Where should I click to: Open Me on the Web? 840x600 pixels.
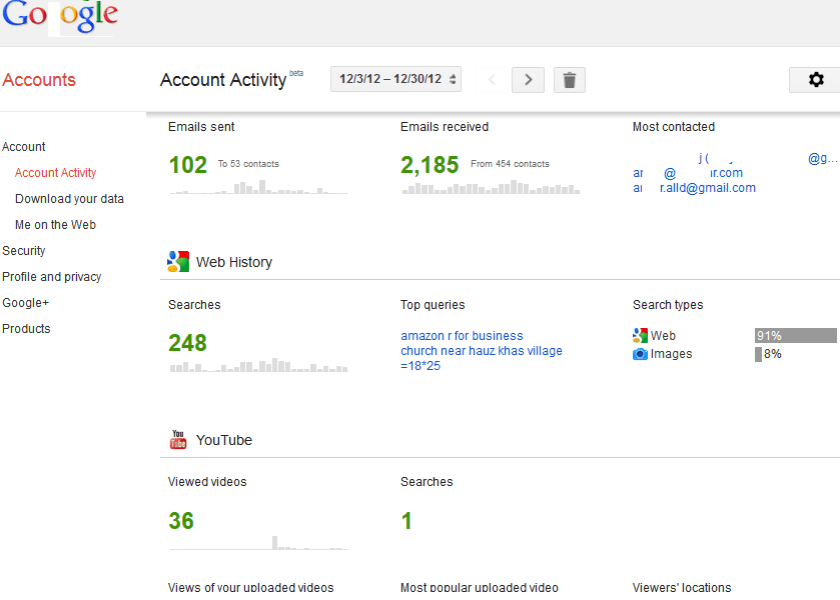pyautogui.click(x=55, y=225)
